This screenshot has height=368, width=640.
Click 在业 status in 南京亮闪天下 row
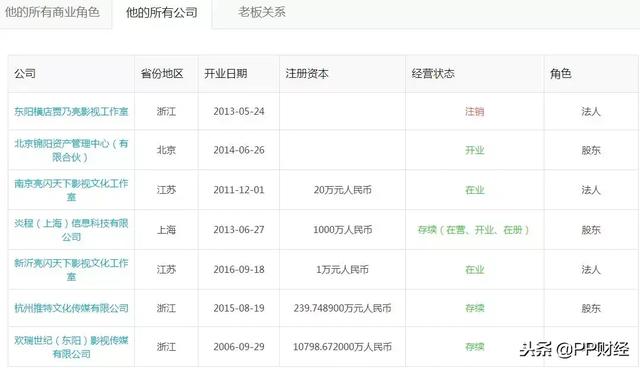tap(475, 190)
